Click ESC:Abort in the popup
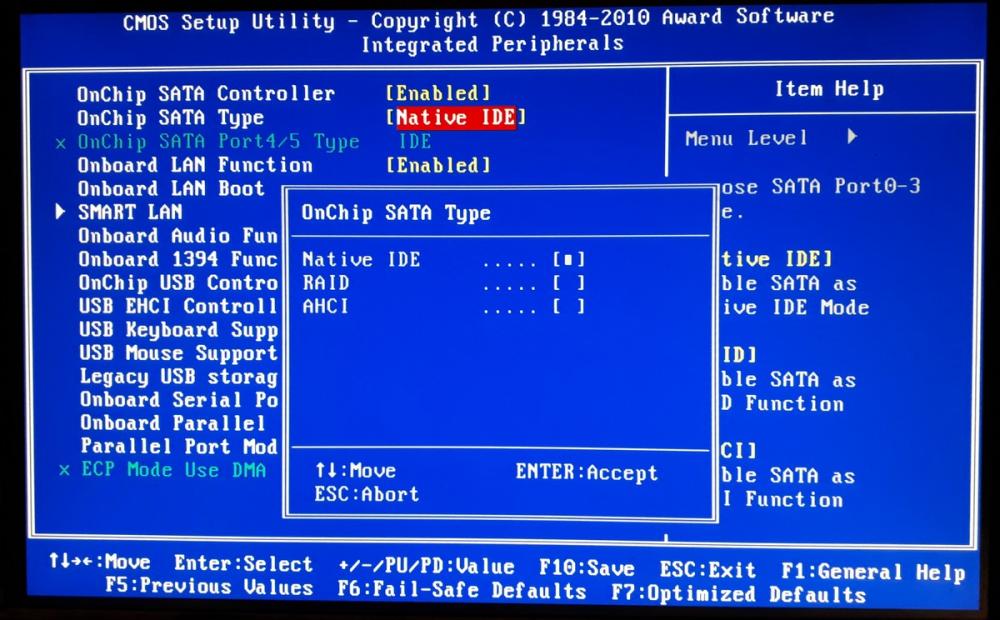 pyautogui.click(x=367, y=494)
